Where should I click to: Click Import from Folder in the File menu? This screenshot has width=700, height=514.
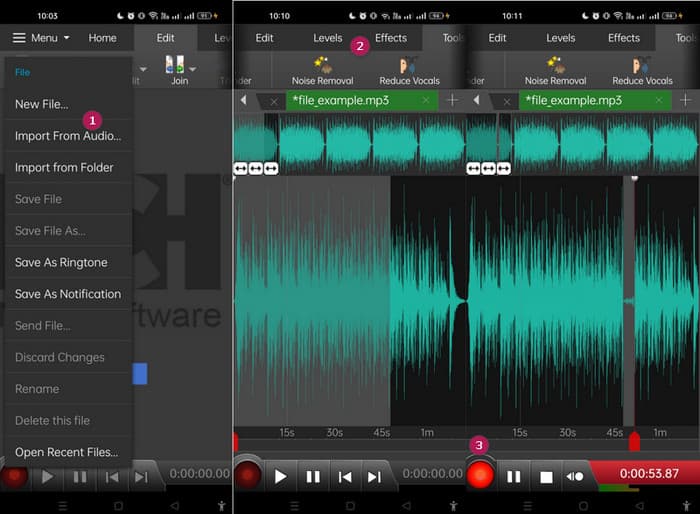pyautogui.click(x=64, y=167)
